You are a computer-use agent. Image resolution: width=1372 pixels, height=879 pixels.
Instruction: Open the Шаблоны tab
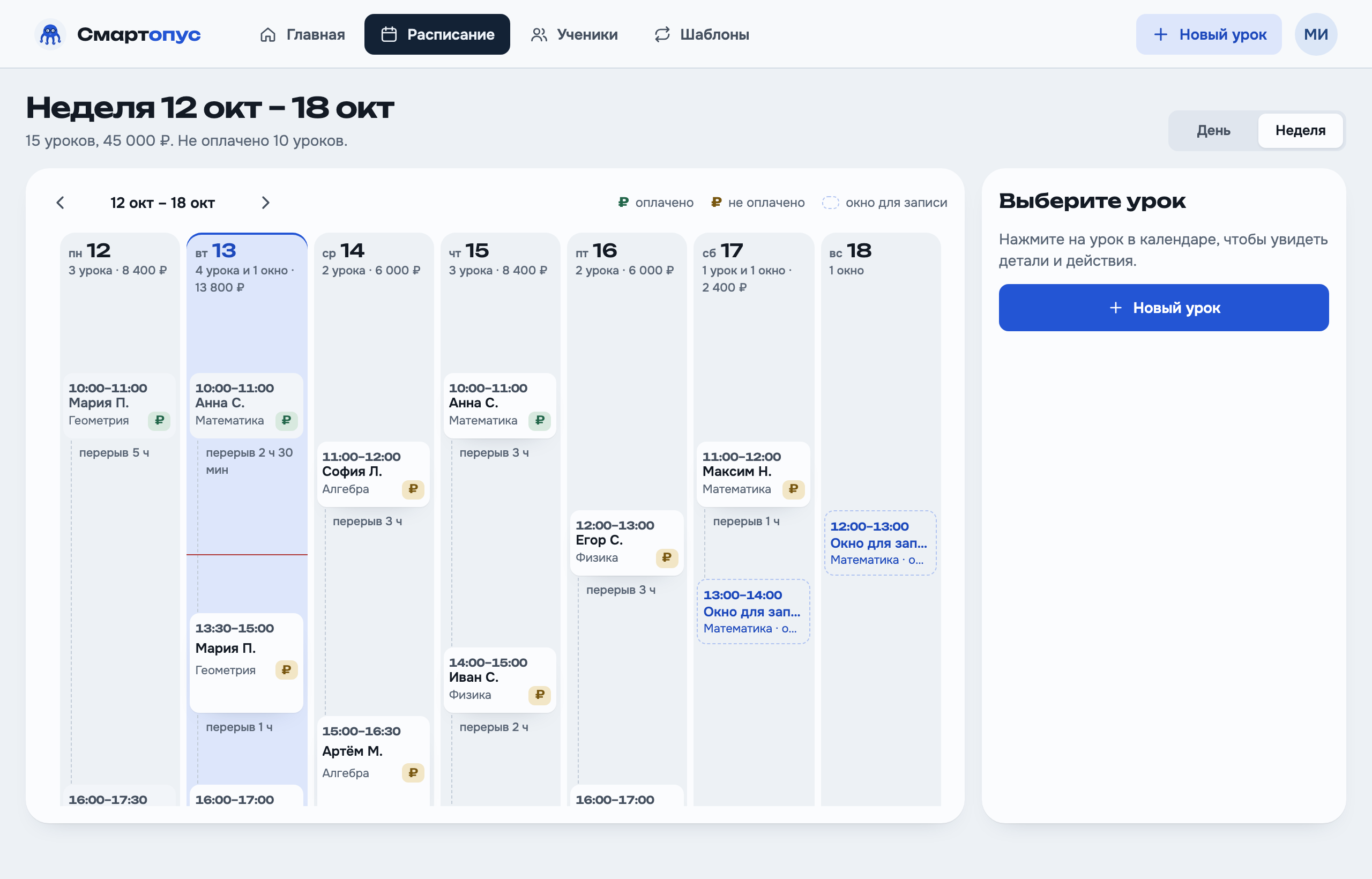pos(702,34)
